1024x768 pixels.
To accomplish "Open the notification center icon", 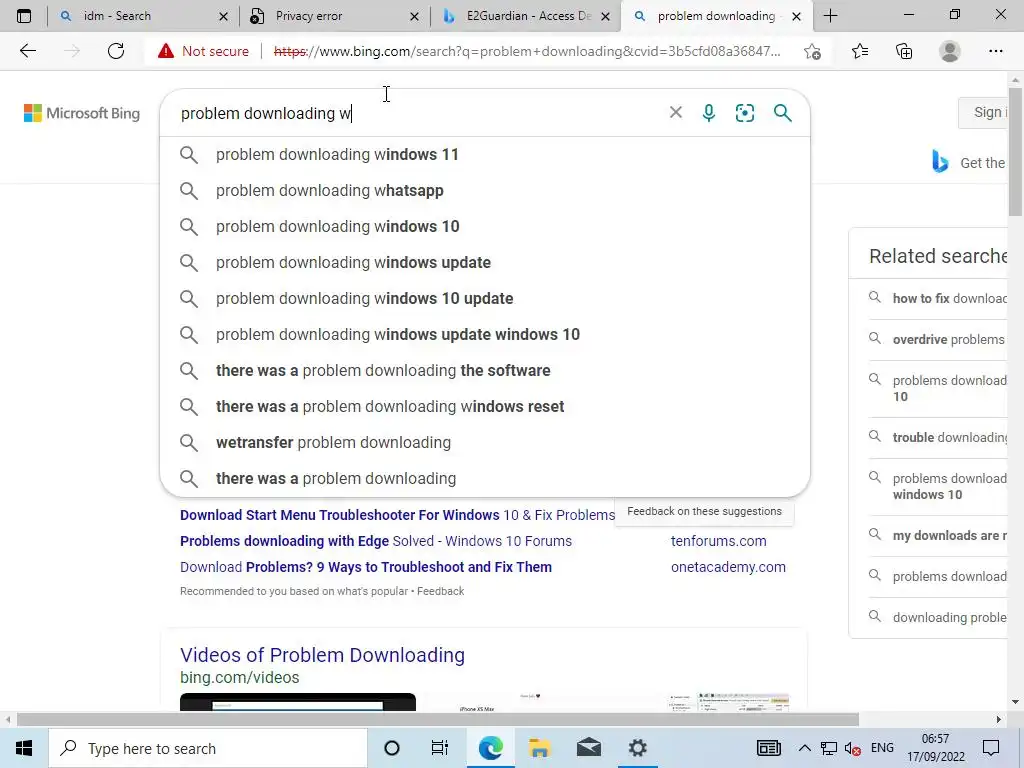I will pyautogui.click(x=991, y=748).
